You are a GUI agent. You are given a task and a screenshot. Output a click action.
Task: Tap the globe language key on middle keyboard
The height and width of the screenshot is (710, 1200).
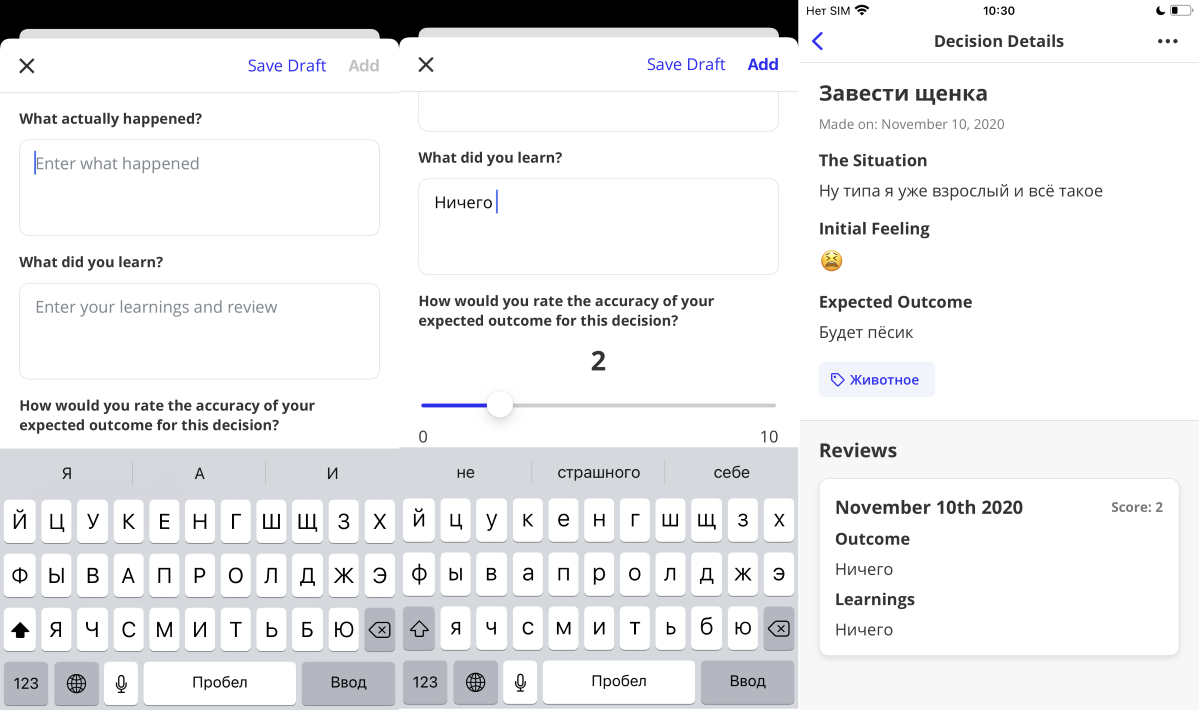(476, 682)
